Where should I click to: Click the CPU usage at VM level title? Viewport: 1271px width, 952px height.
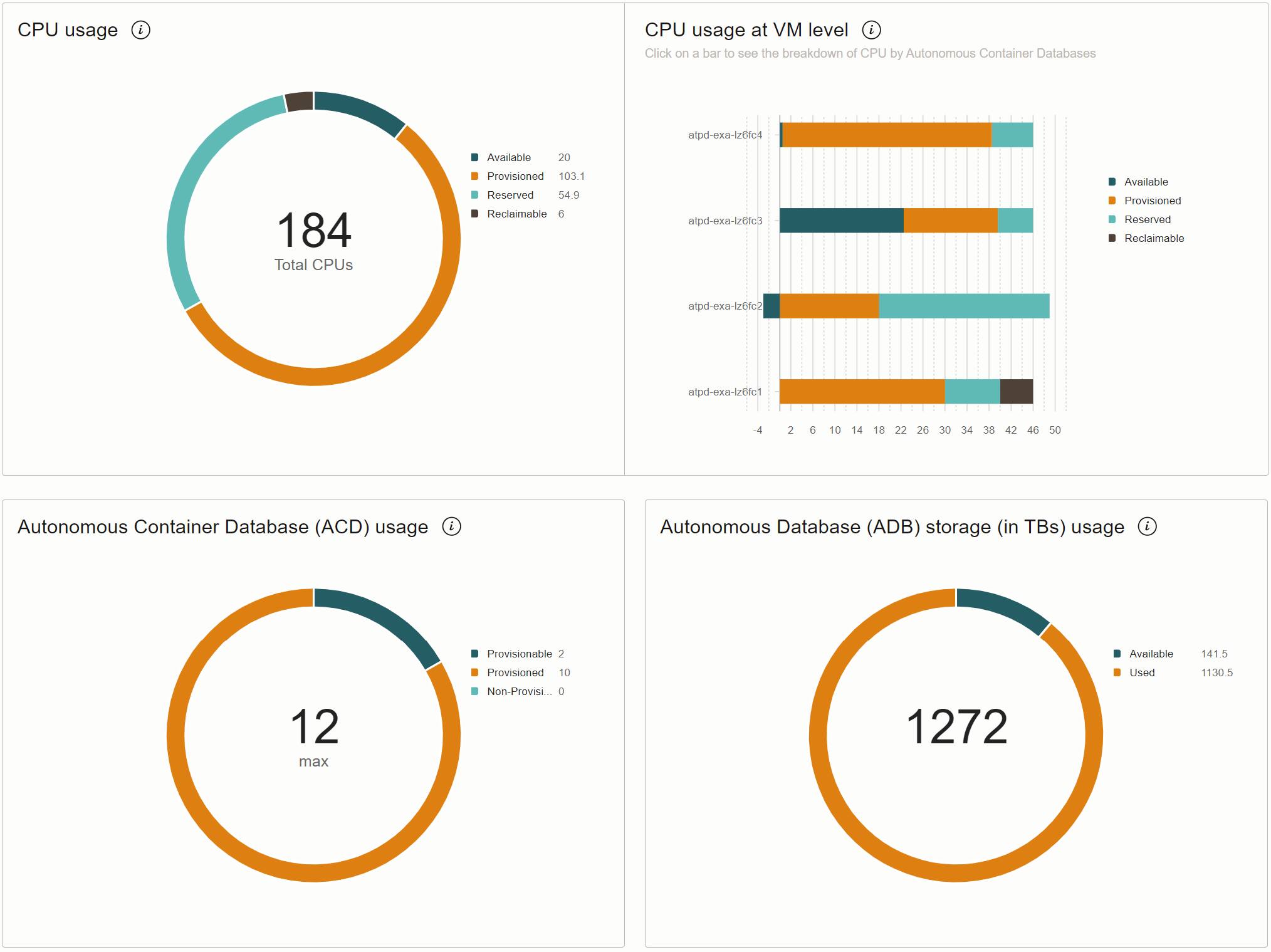click(x=746, y=30)
